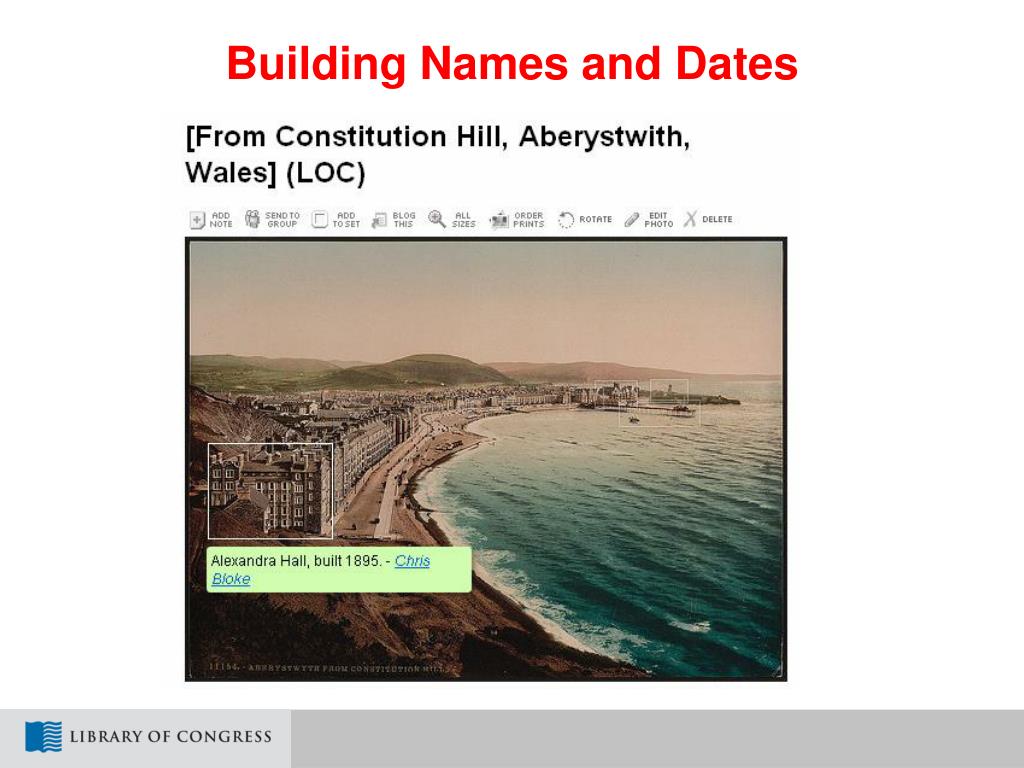
Task: Click the Send to Group icon
Action: (253, 219)
